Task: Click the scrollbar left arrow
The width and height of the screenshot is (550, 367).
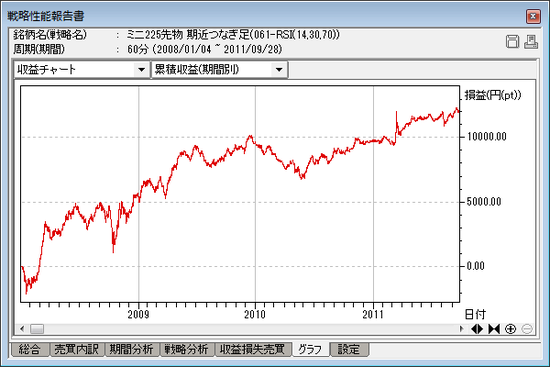Action: pyautogui.click(x=22, y=329)
